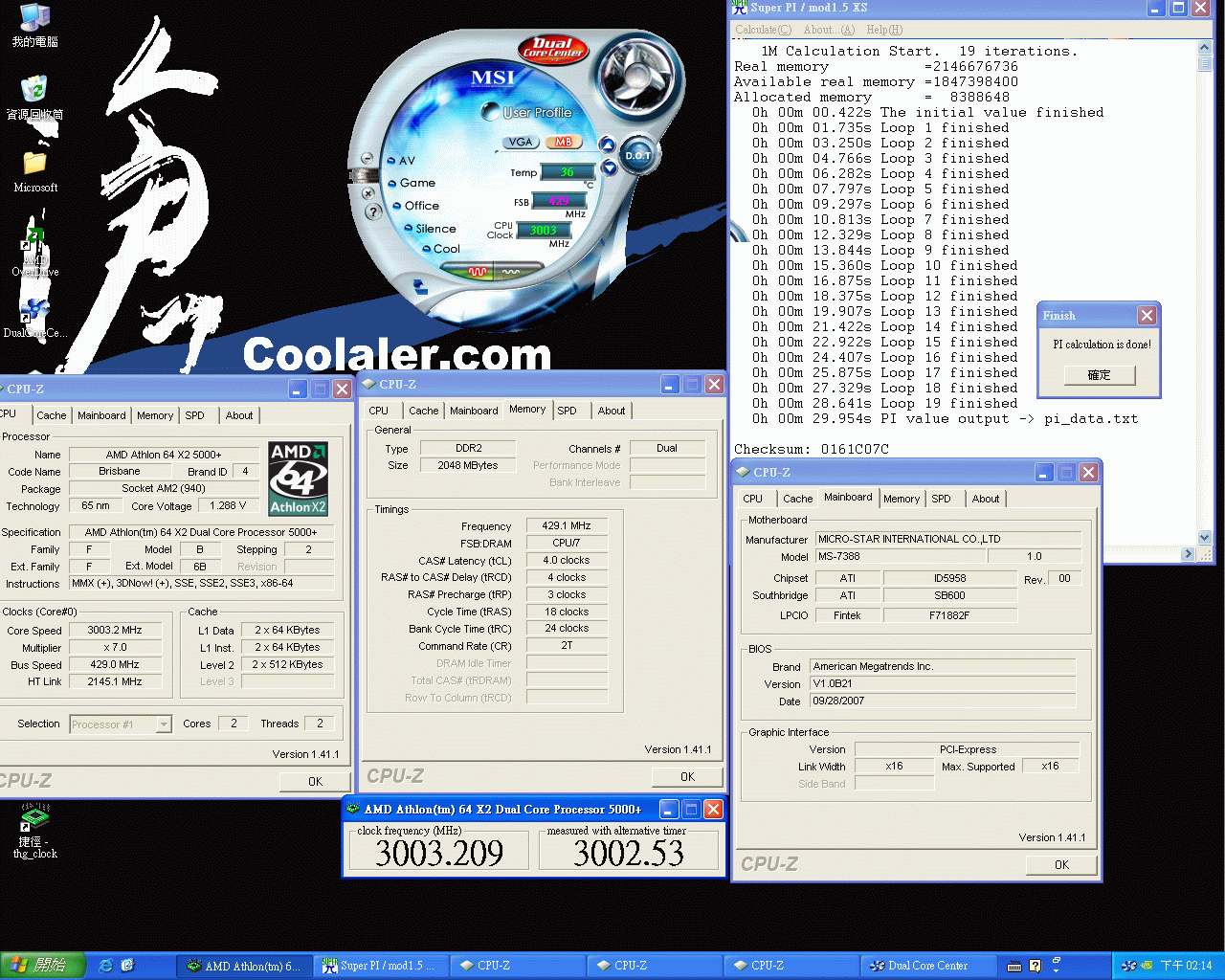The image size is (1225, 980).
Task: Click the Dual Core Center red logo
Action: (552, 48)
